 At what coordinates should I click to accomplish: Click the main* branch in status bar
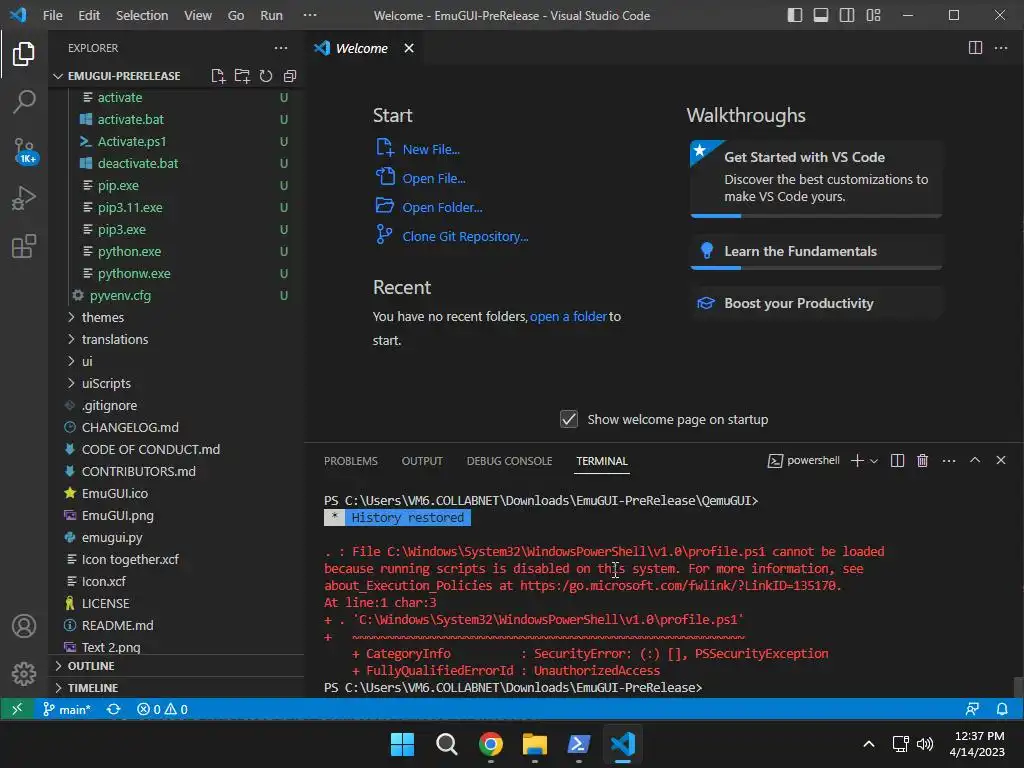coord(66,709)
